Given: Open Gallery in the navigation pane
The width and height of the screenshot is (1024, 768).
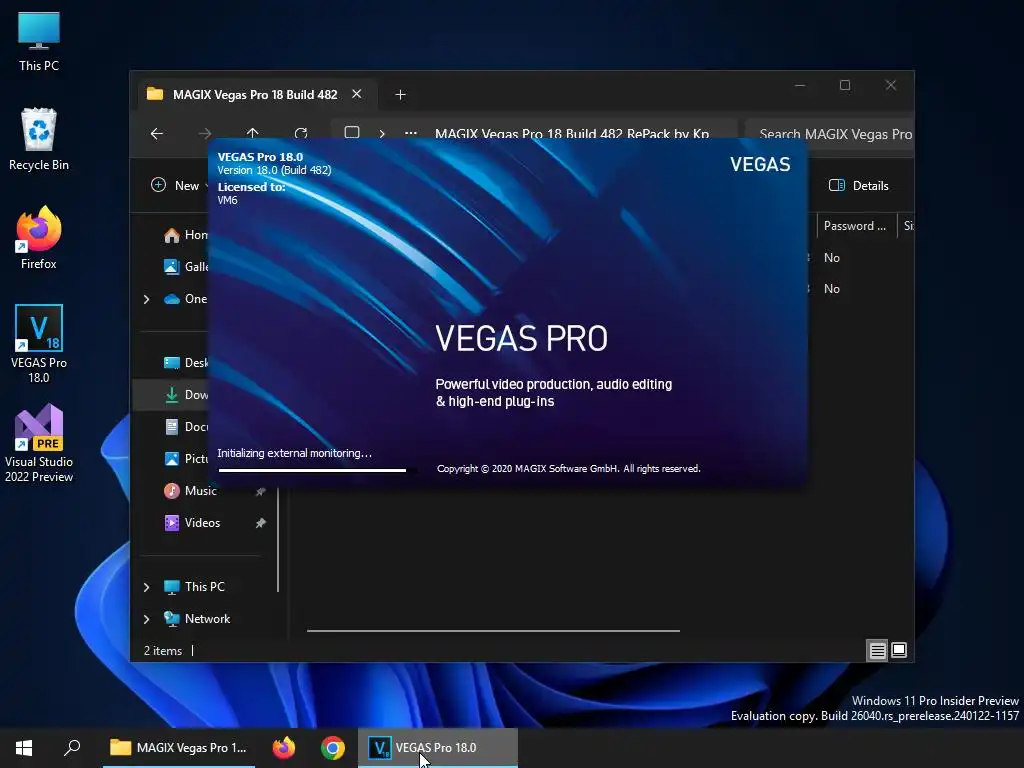Looking at the screenshot, I should 186,266.
